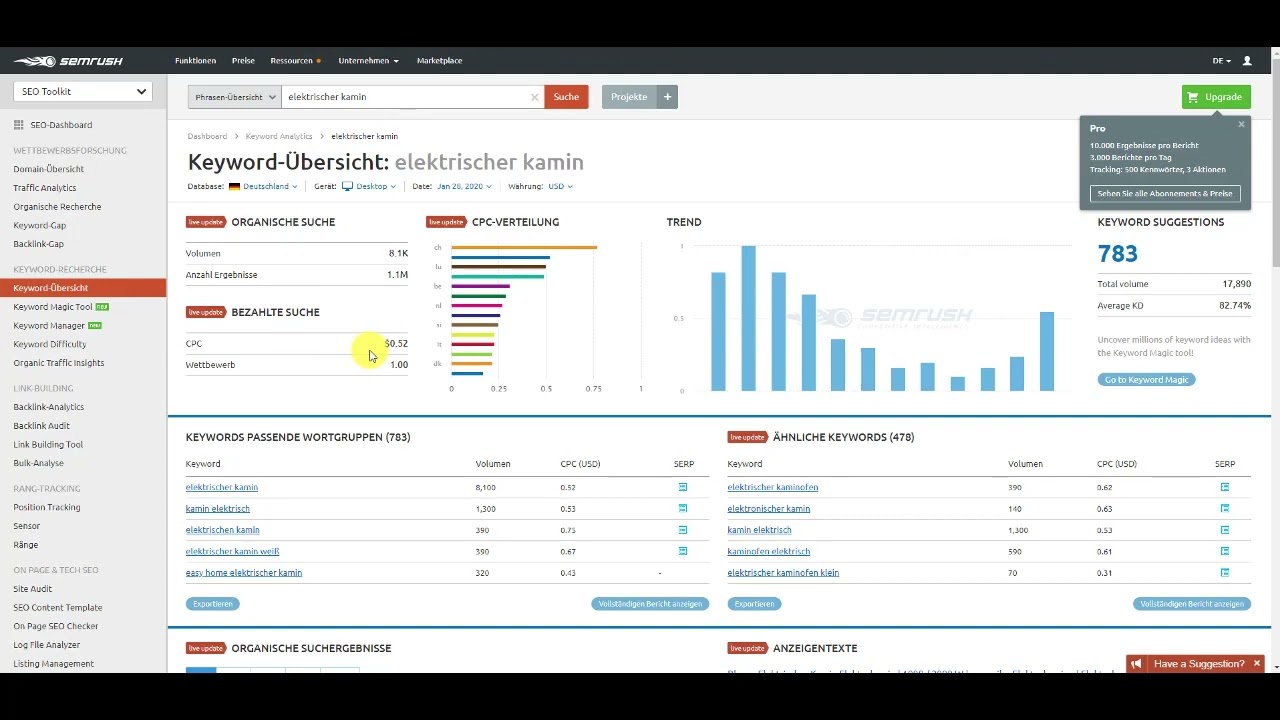The width and height of the screenshot is (1280, 720).
Task: Click the desktop device icon
Action: 347,186
